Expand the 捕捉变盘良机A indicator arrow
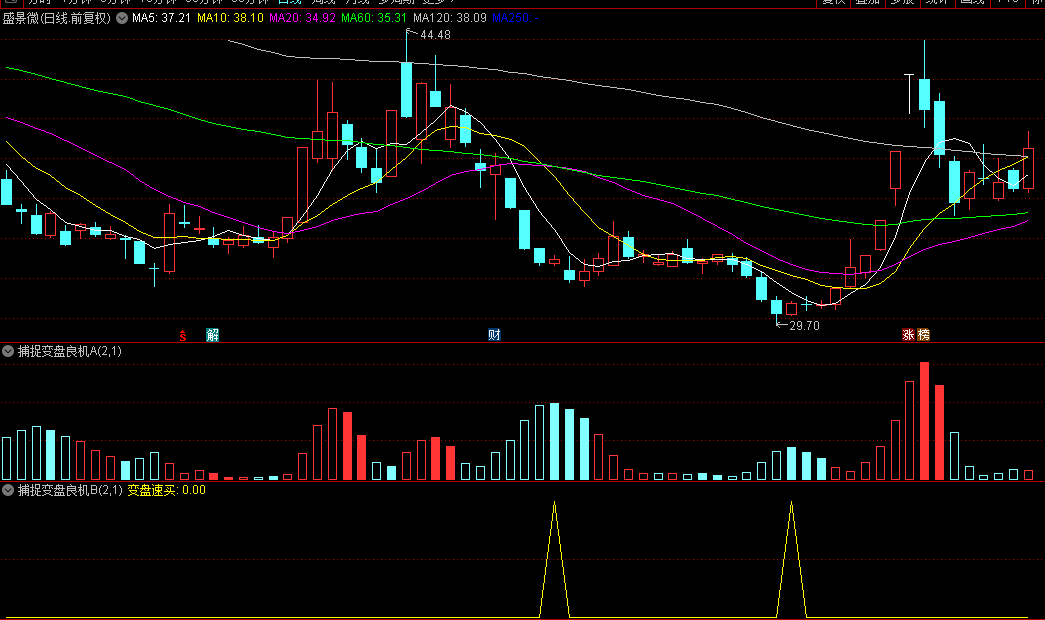 (x=8, y=351)
